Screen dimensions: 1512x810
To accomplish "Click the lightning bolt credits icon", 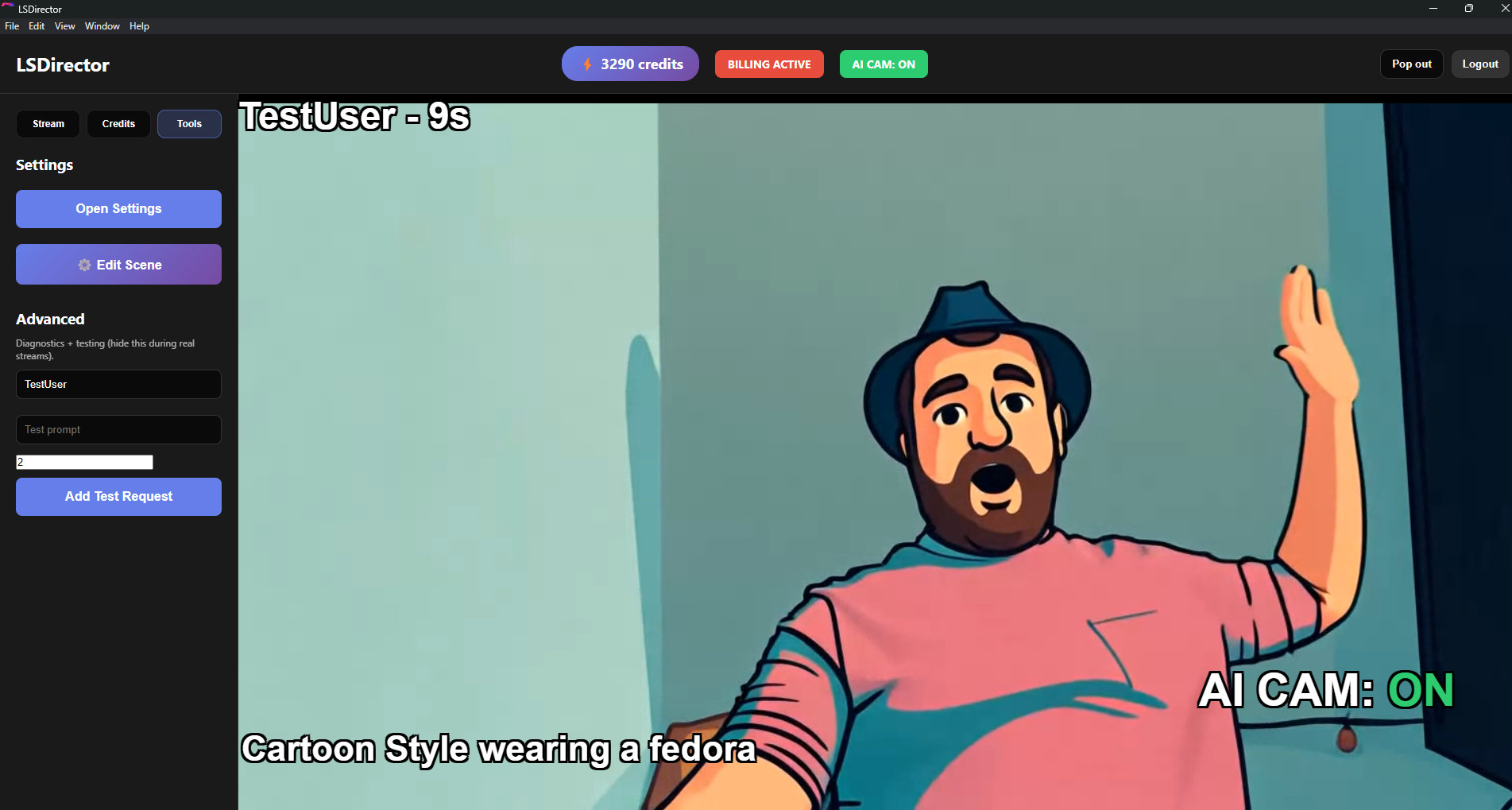I will (x=587, y=64).
